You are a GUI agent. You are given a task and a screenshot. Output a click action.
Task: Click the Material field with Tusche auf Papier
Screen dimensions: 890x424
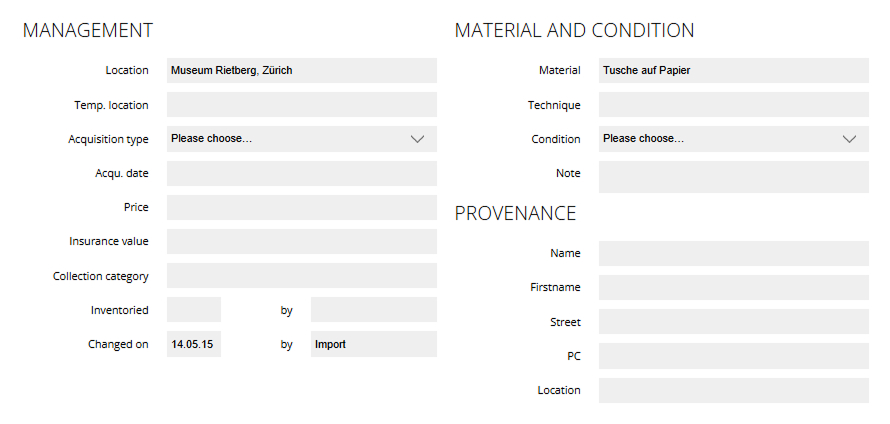733,71
